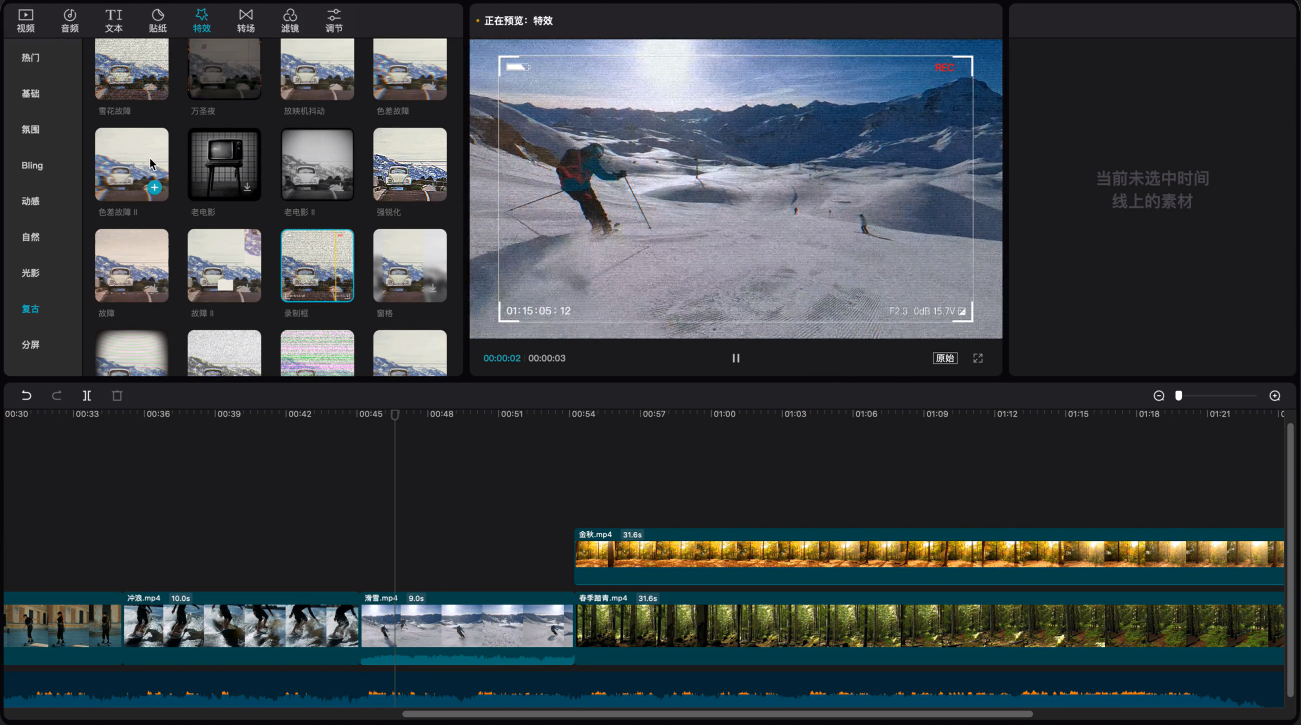Add 色差故障 II effect with plus button
The width and height of the screenshot is (1301, 725).
[154, 187]
